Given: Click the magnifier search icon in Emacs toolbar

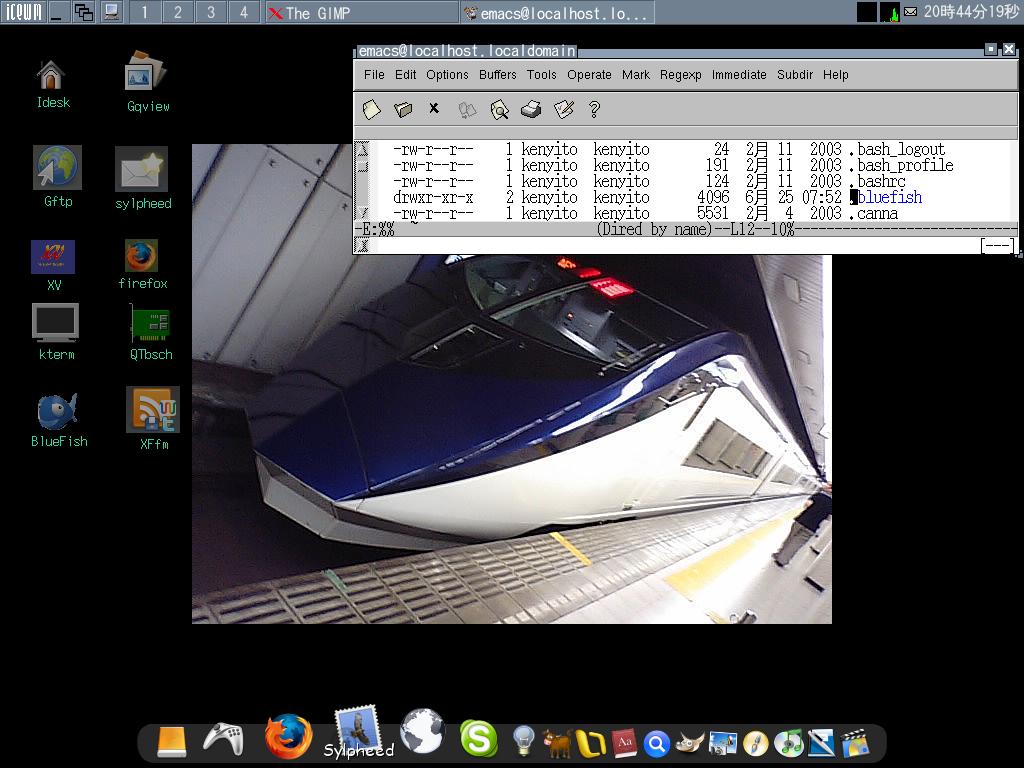Looking at the screenshot, I should coord(499,109).
